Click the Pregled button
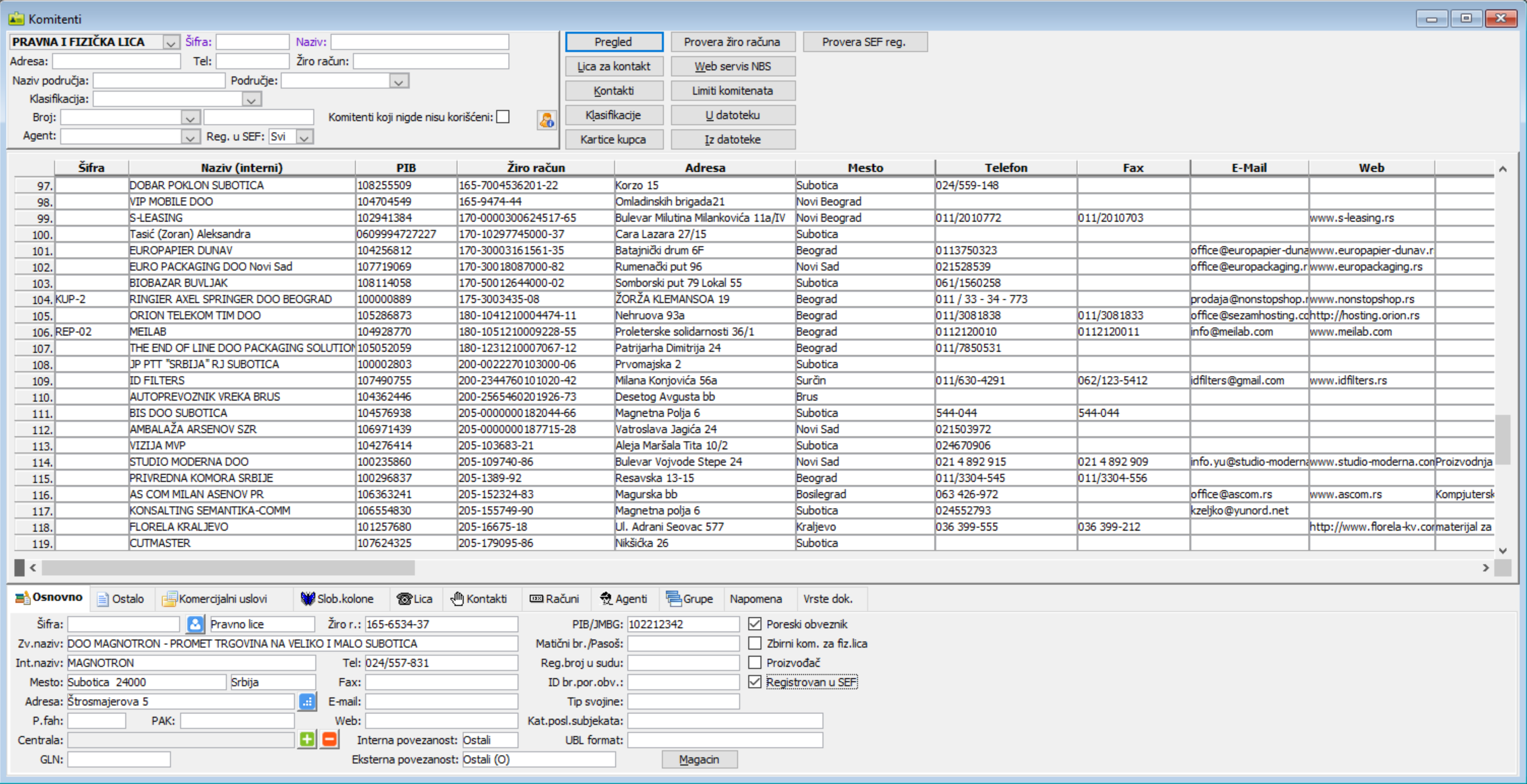The width and height of the screenshot is (1527, 784). [613, 42]
